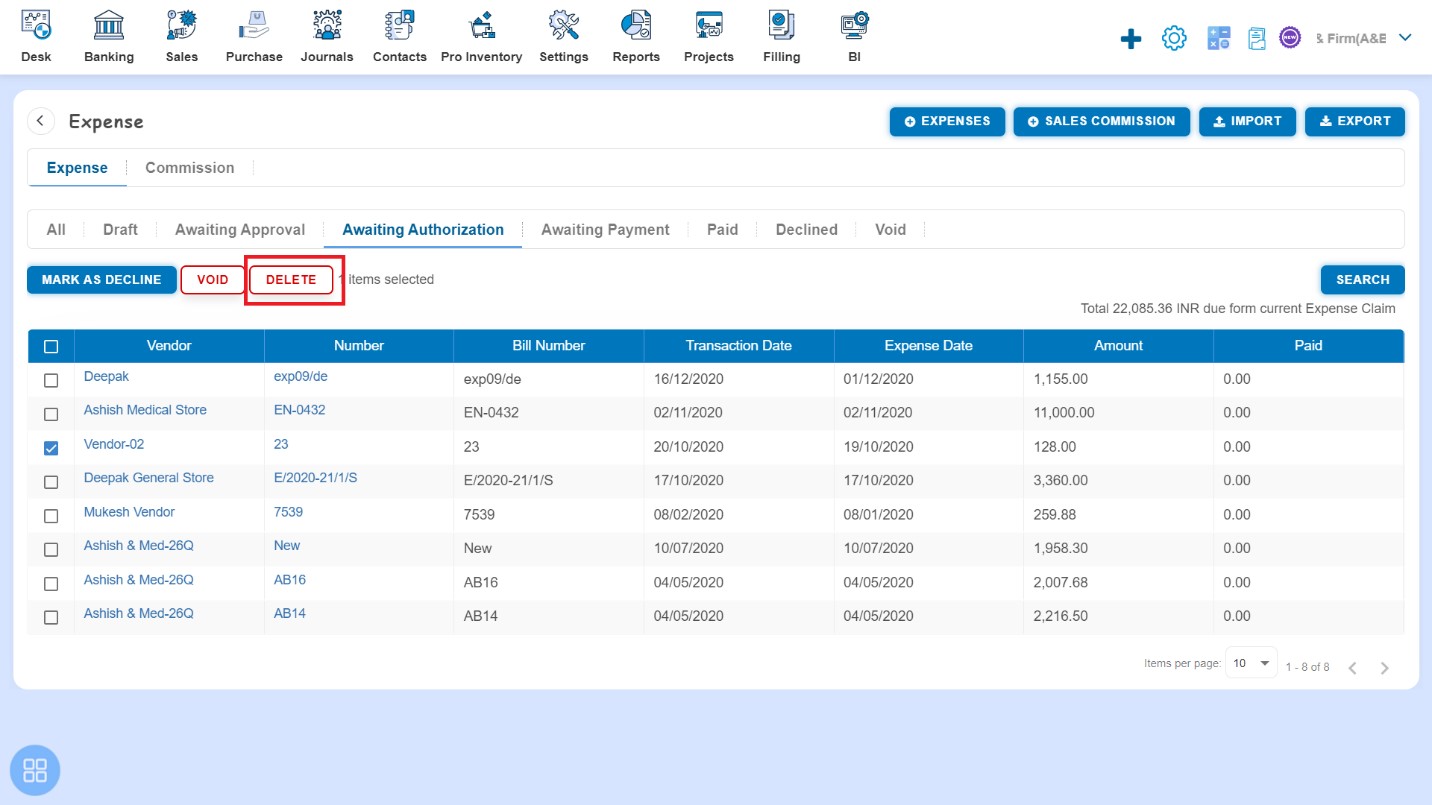Open the Sales module icon
The width and height of the screenshot is (1432, 805).
(x=182, y=25)
